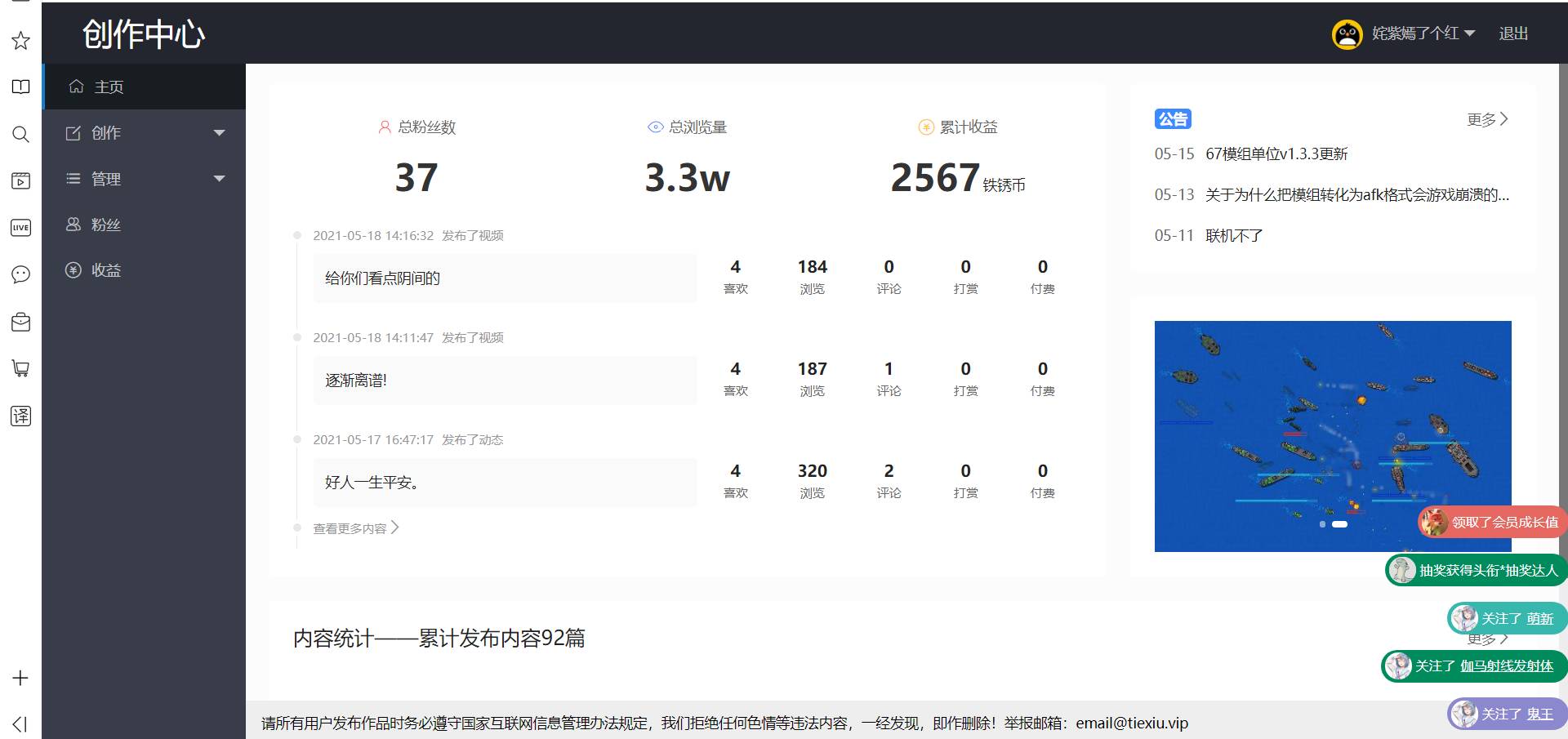This screenshot has height=739, width=1568.
Task: Click the first carousel indicator dot
Action: click(1322, 524)
